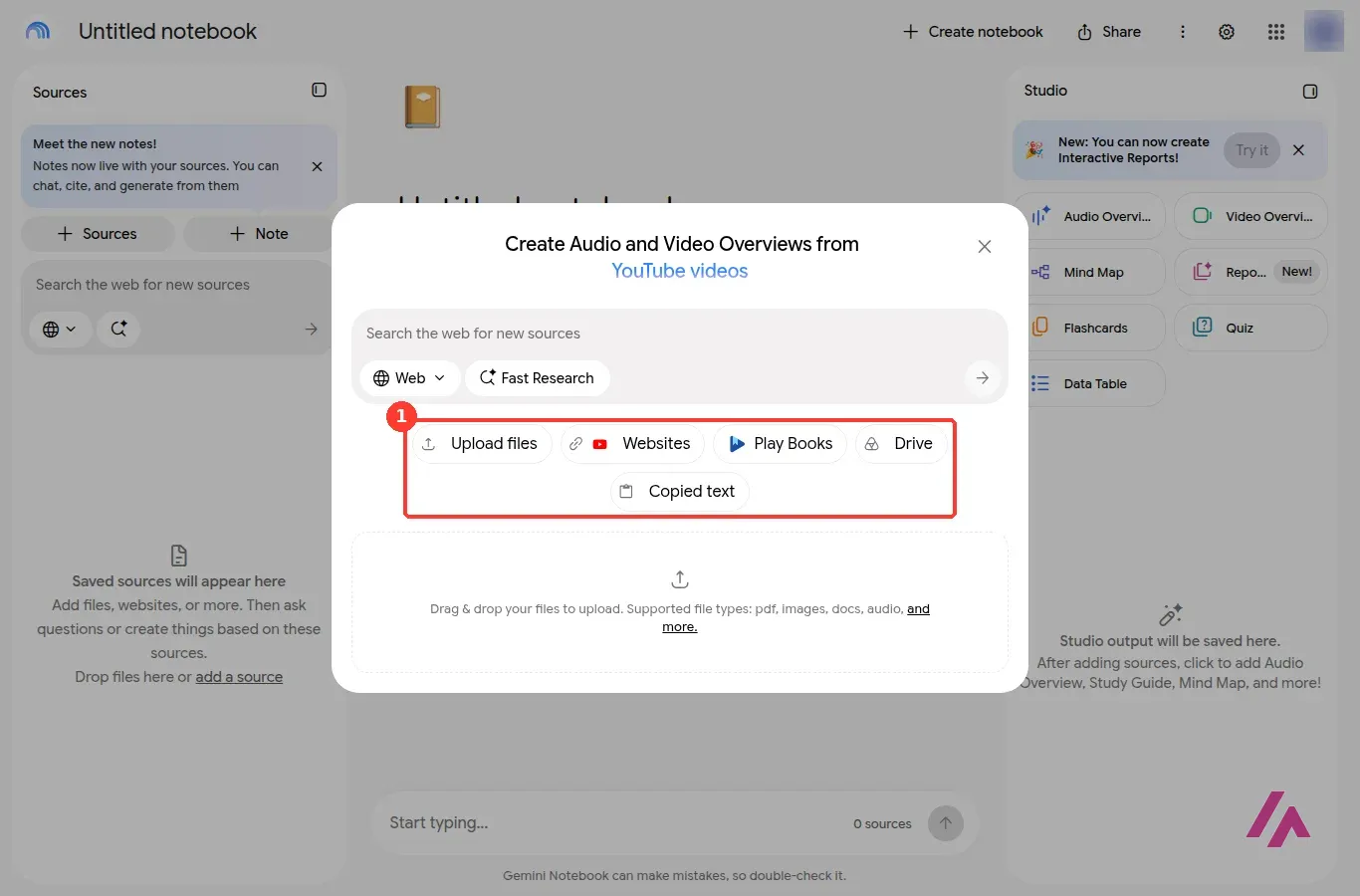Image resolution: width=1360 pixels, height=896 pixels.
Task: Choose Play Books as source
Action: coord(781,444)
